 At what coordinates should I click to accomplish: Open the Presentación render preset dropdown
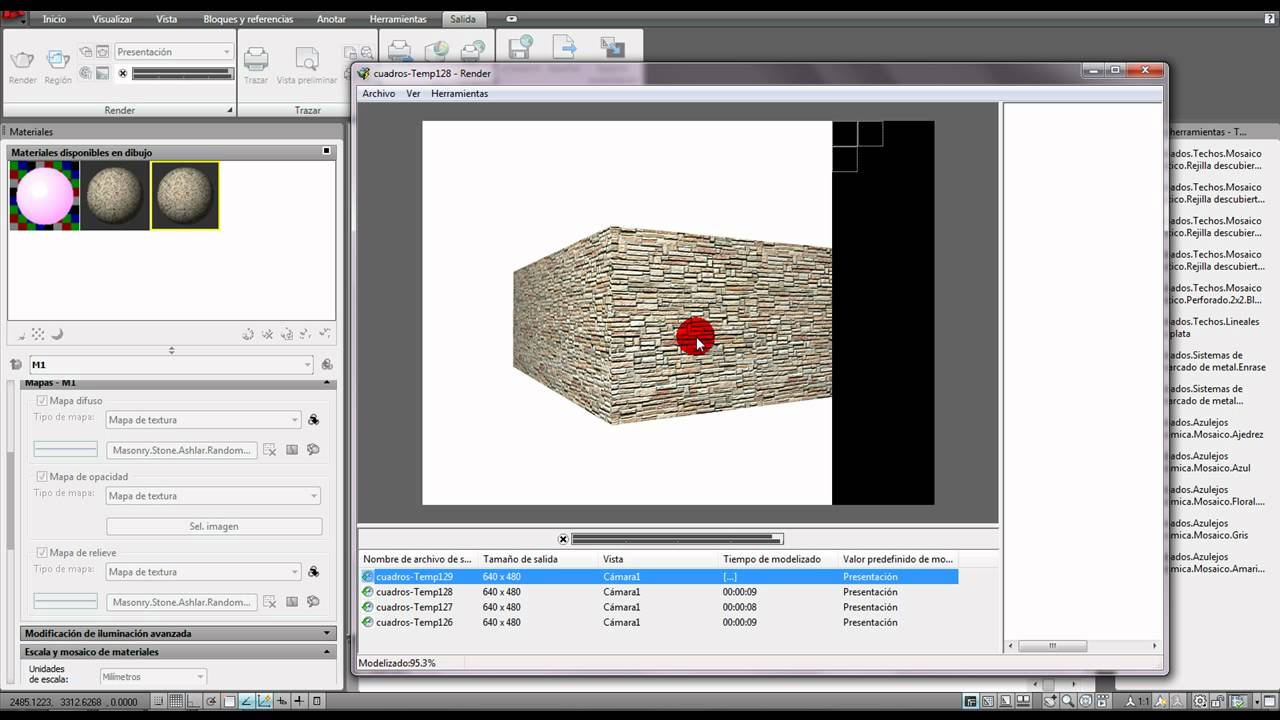pyautogui.click(x=173, y=52)
